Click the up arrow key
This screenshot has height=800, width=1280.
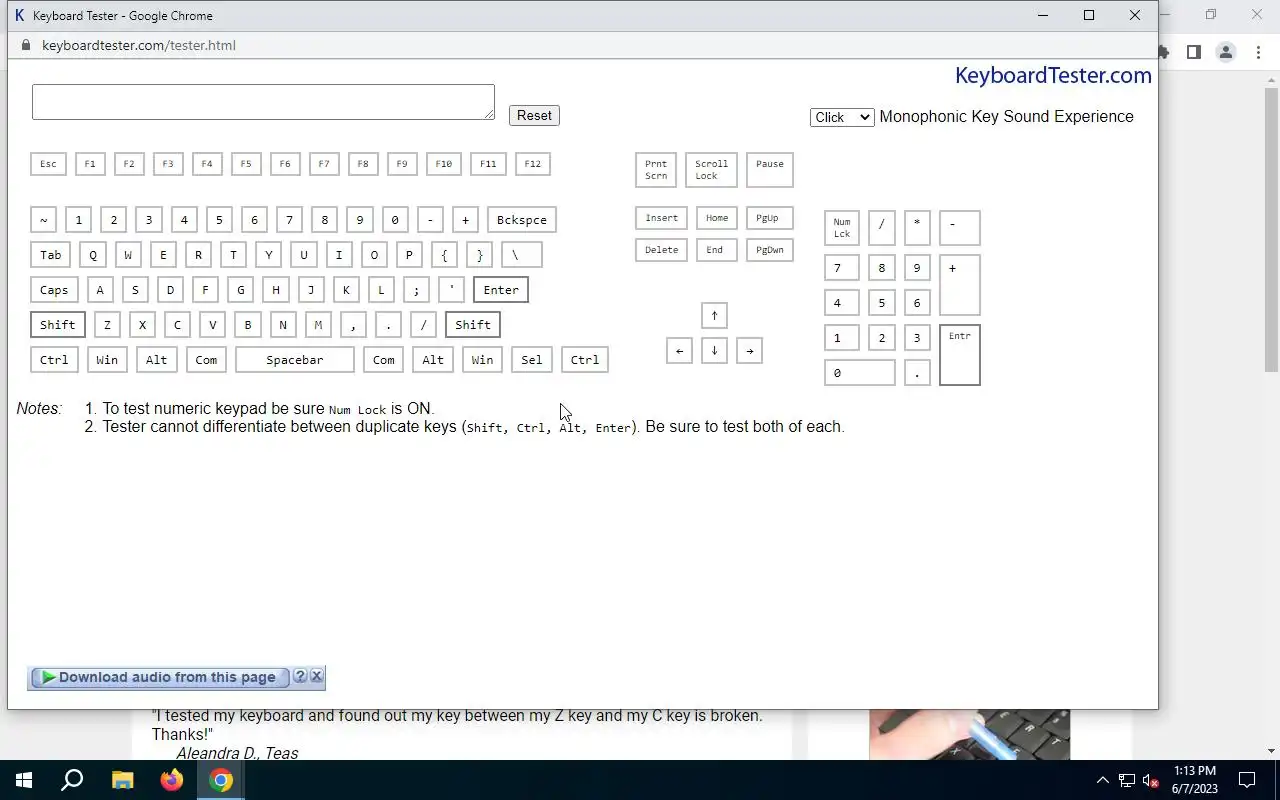click(x=714, y=316)
